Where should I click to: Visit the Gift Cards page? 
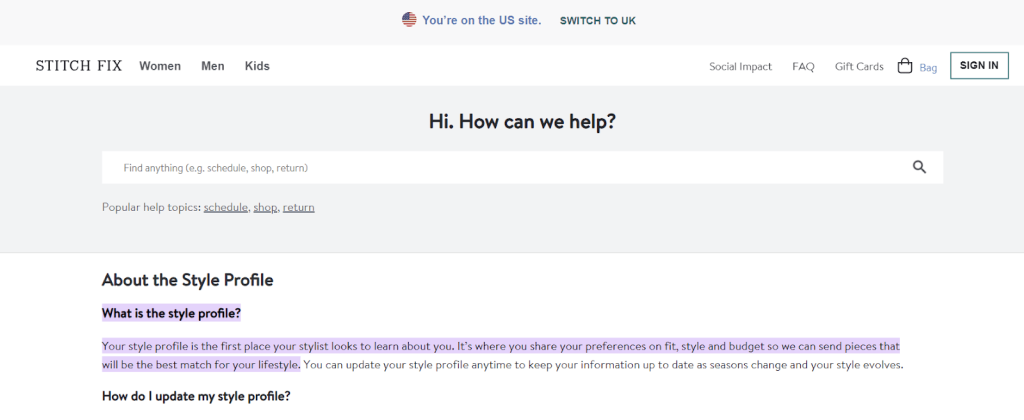click(859, 67)
